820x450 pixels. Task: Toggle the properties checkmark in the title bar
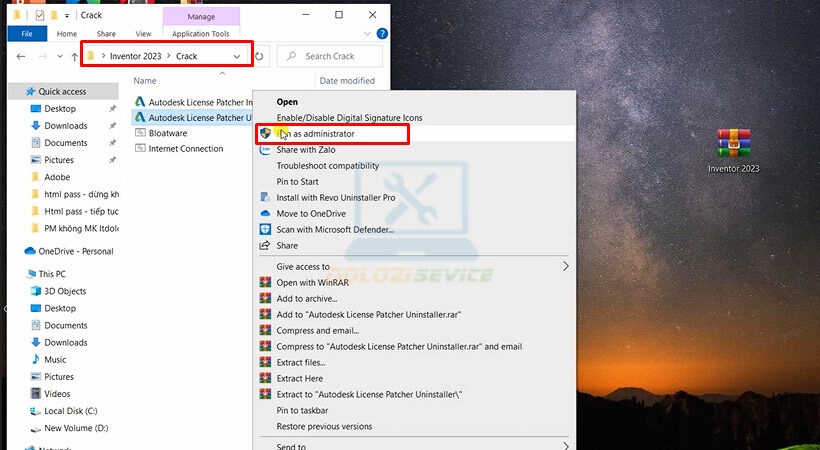click(x=39, y=16)
